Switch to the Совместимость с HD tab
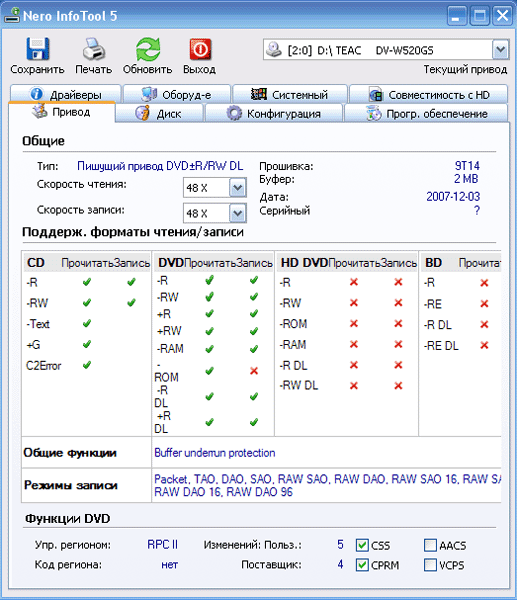The image size is (517, 600). point(429,94)
